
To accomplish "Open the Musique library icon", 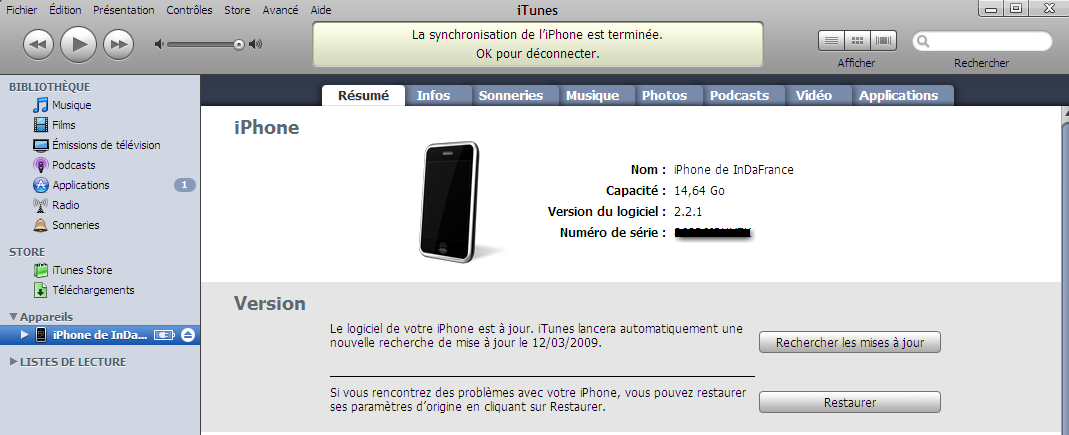I will (x=41, y=105).
